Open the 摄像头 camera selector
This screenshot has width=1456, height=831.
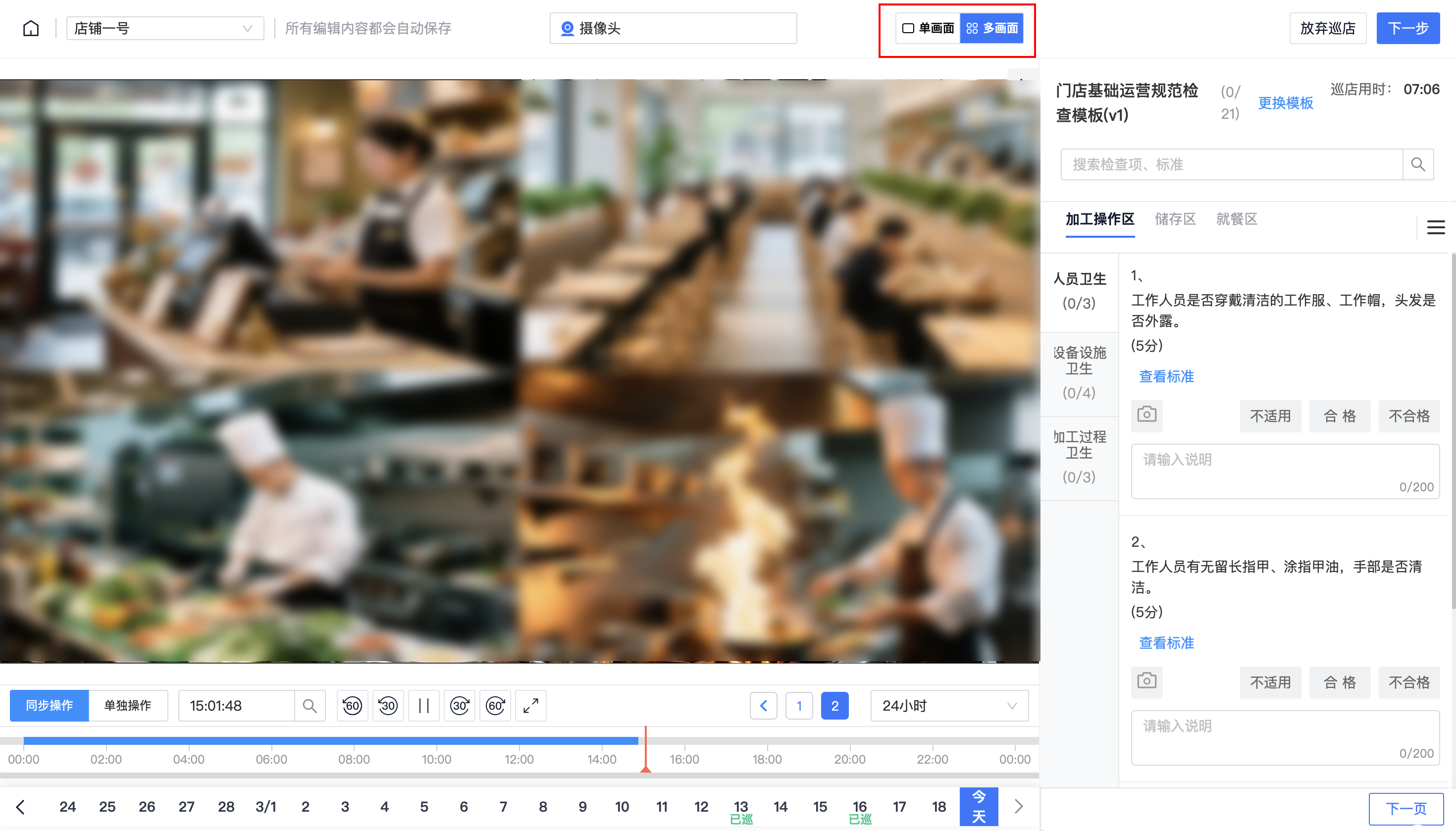pyautogui.click(x=673, y=28)
